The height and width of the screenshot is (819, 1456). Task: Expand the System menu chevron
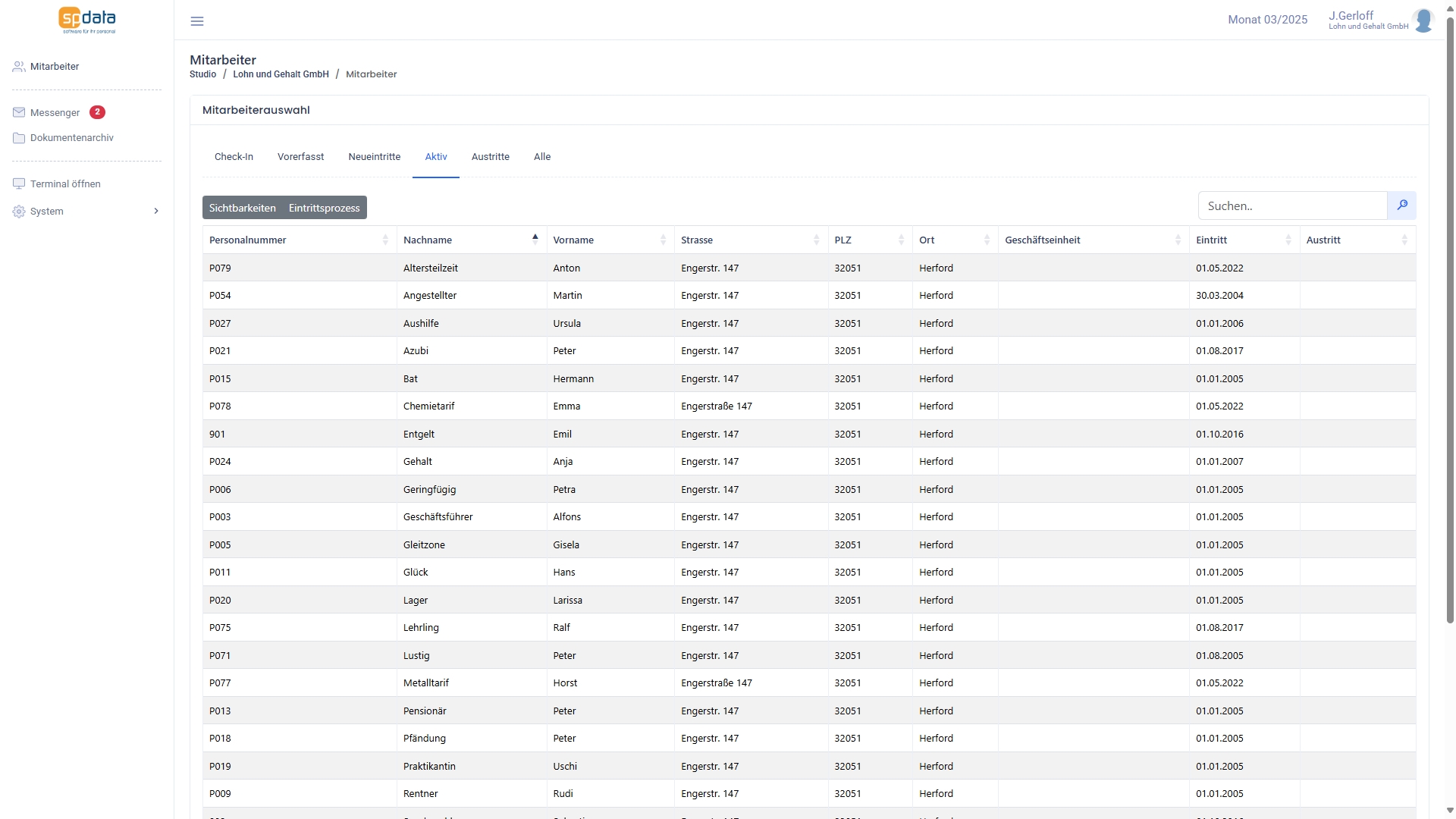156,212
